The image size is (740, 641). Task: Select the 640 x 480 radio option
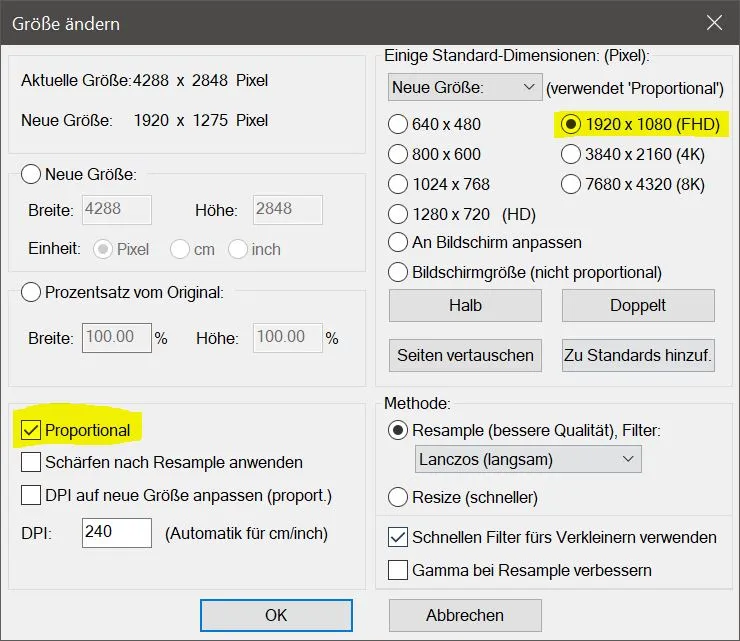point(398,125)
